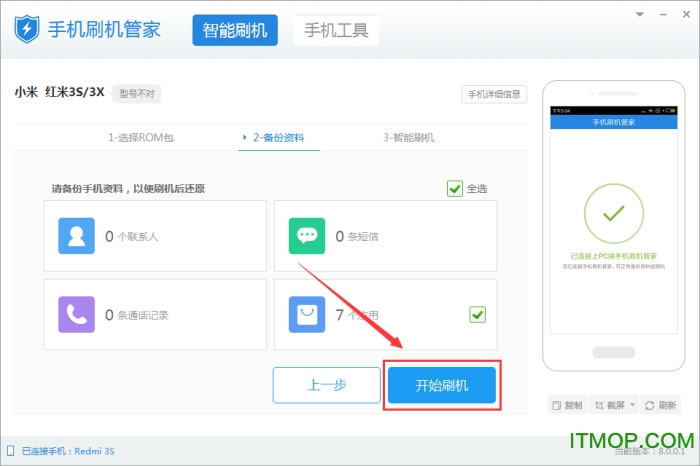Select the 0 条短信 card
The image size is (700, 466).
tap(385, 236)
